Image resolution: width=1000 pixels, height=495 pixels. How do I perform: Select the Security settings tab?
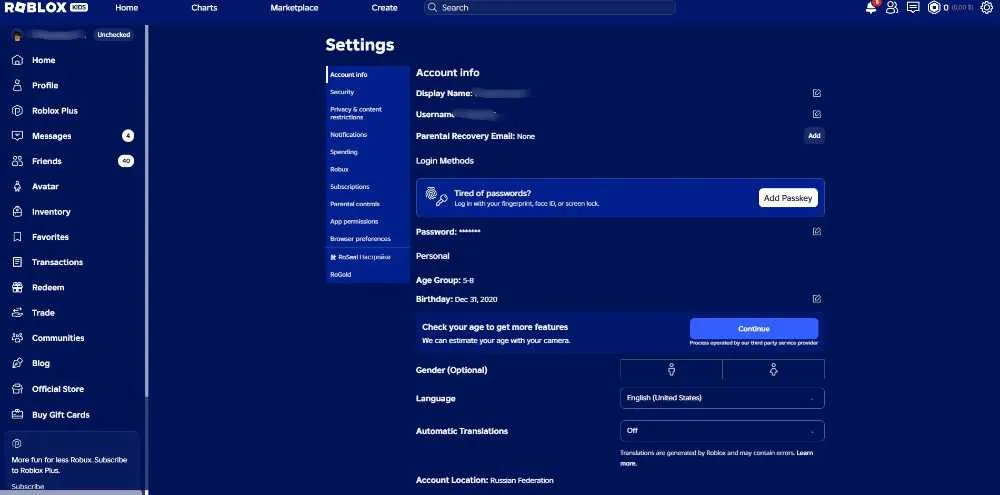tap(367, 92)
